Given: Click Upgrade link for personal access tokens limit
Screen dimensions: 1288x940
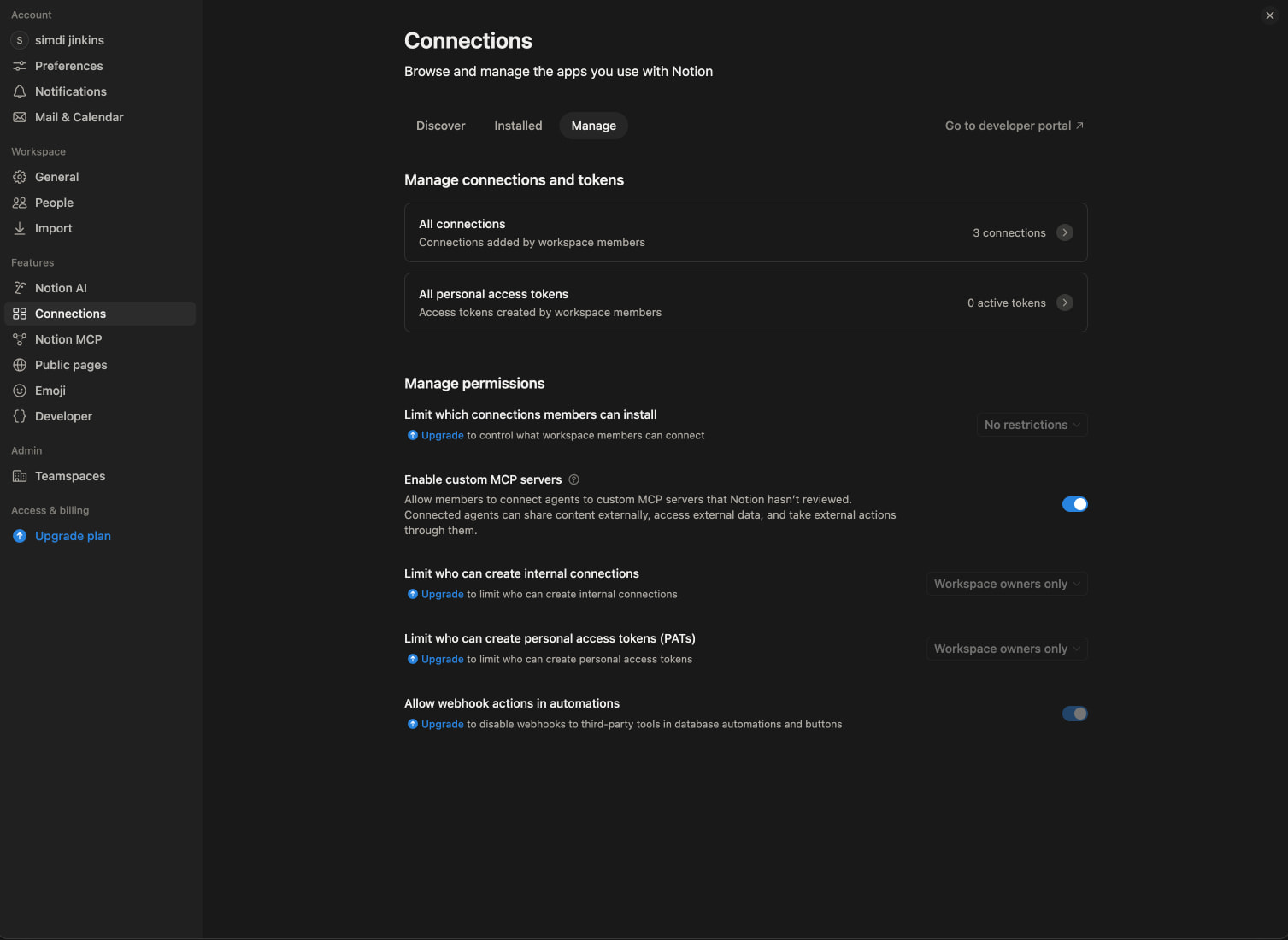Looking at the screenshot, I should pos(443,659).
